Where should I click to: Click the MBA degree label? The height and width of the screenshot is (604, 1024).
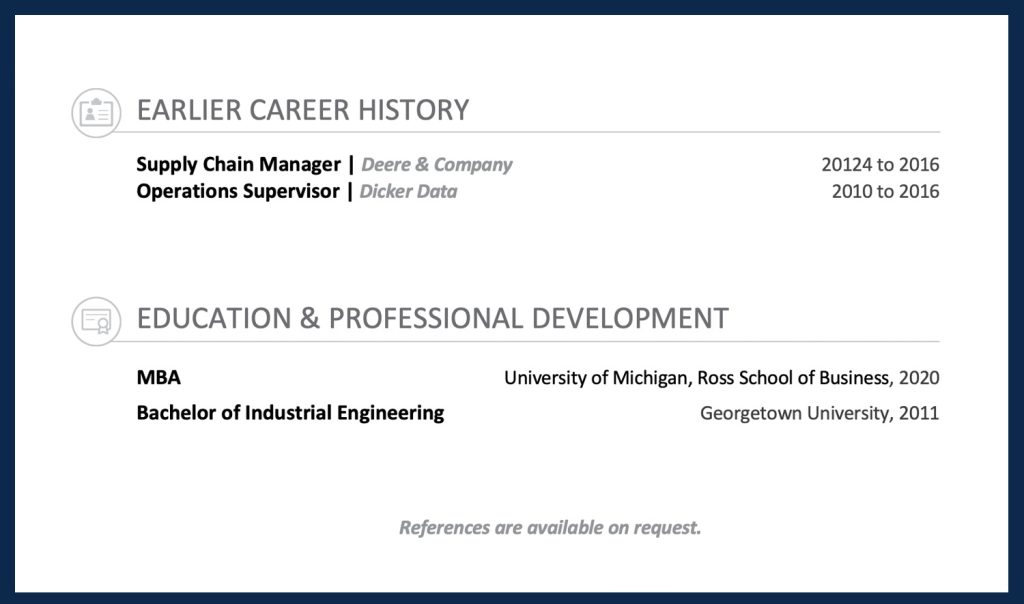tap(159, 378)
